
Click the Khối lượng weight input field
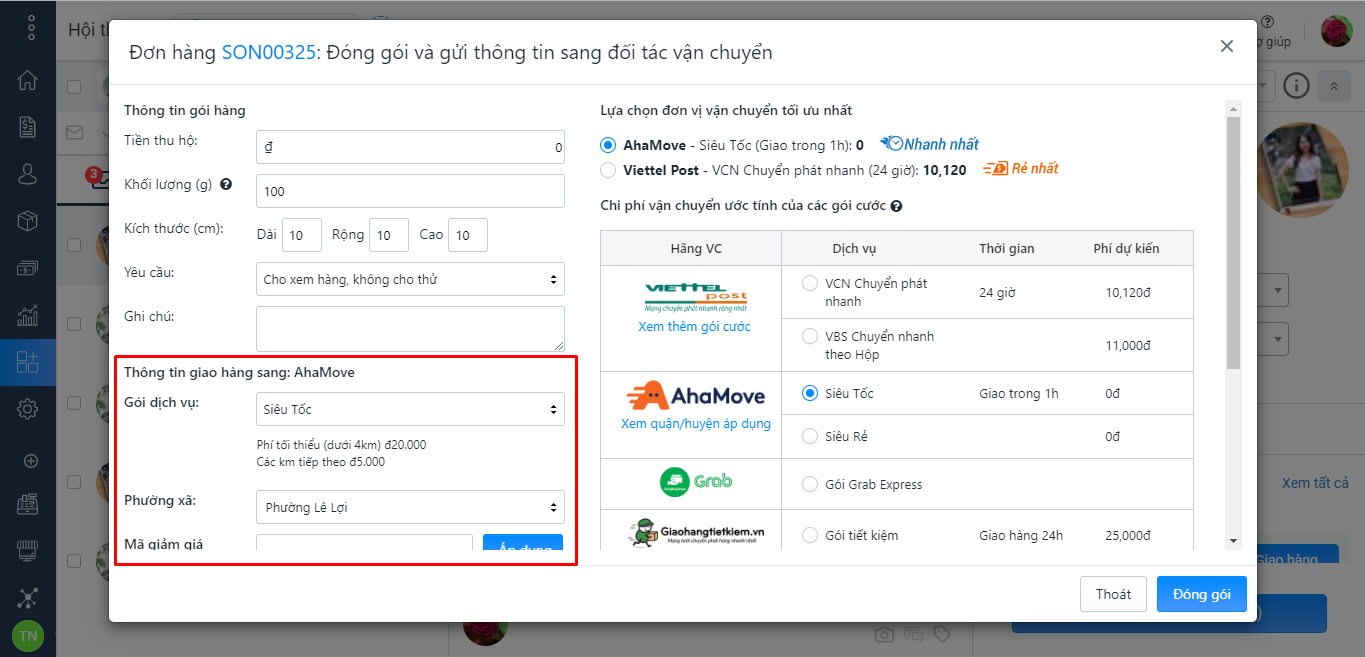click(410, 191)
